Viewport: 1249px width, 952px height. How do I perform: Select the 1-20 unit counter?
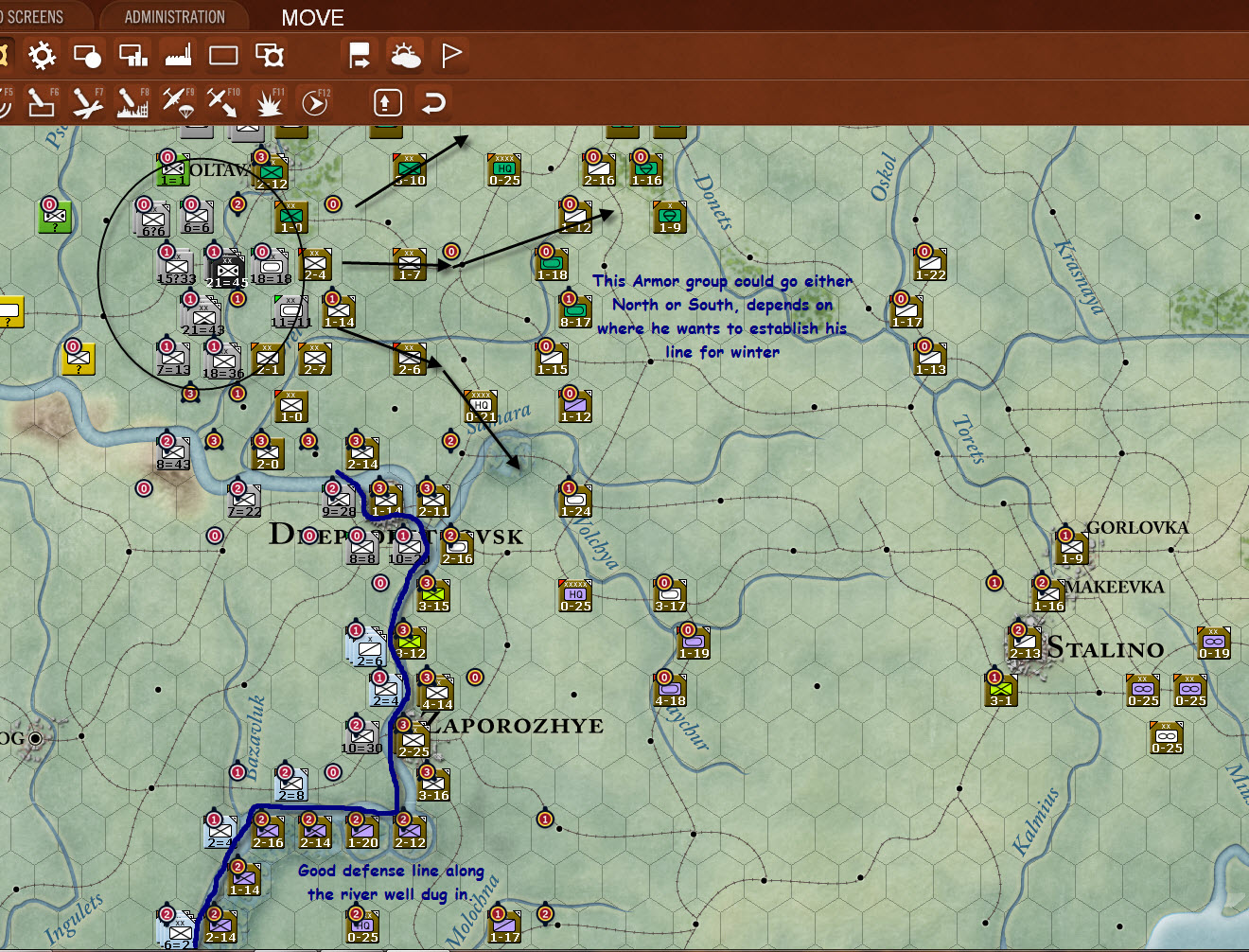pos(362,834)
